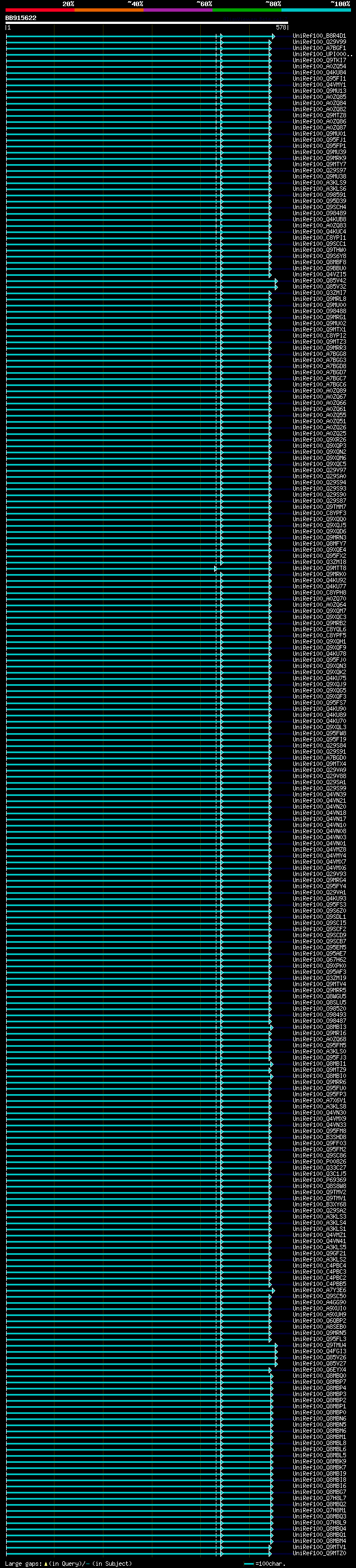356x1568 pixels.
Task: Click the UniRef100_P69369 label
Action: 319,1180
